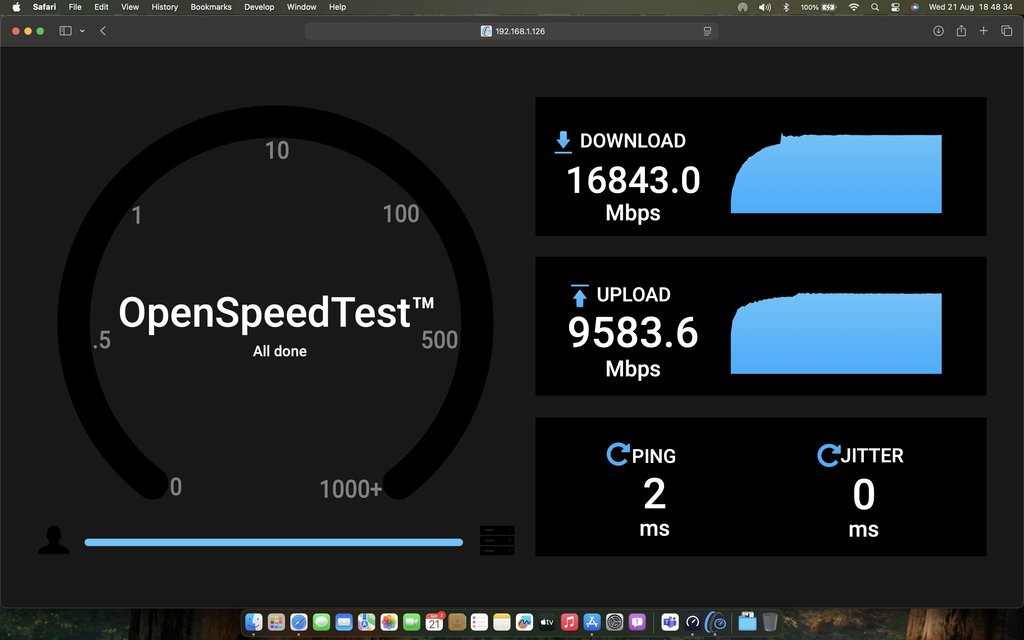Image resolution: width=1024 pixels, height=640 pixels.
Task: Open the Trash in the Dock
Action: [x=770, y=622]
